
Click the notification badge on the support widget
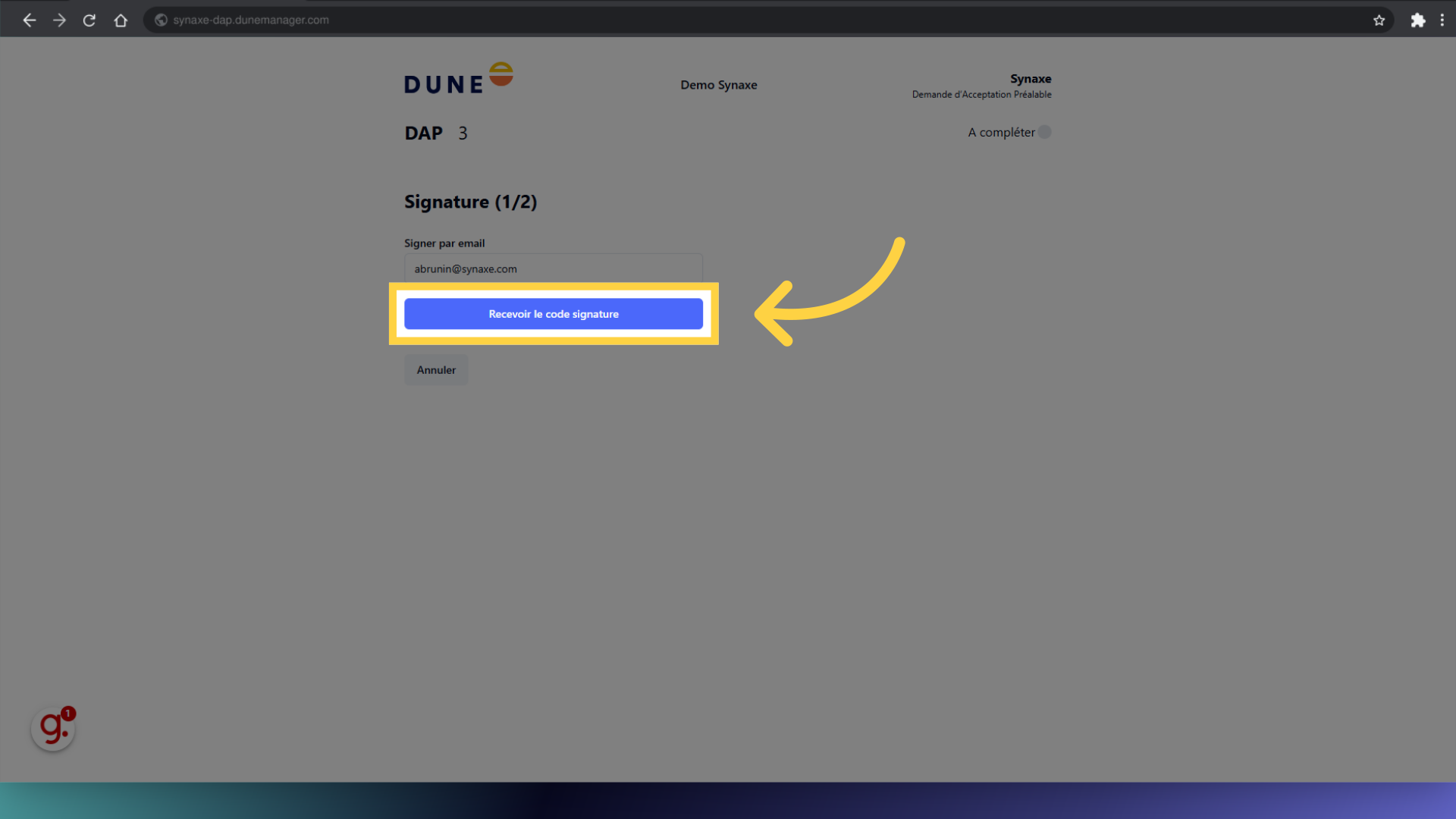tap(67, 713)
